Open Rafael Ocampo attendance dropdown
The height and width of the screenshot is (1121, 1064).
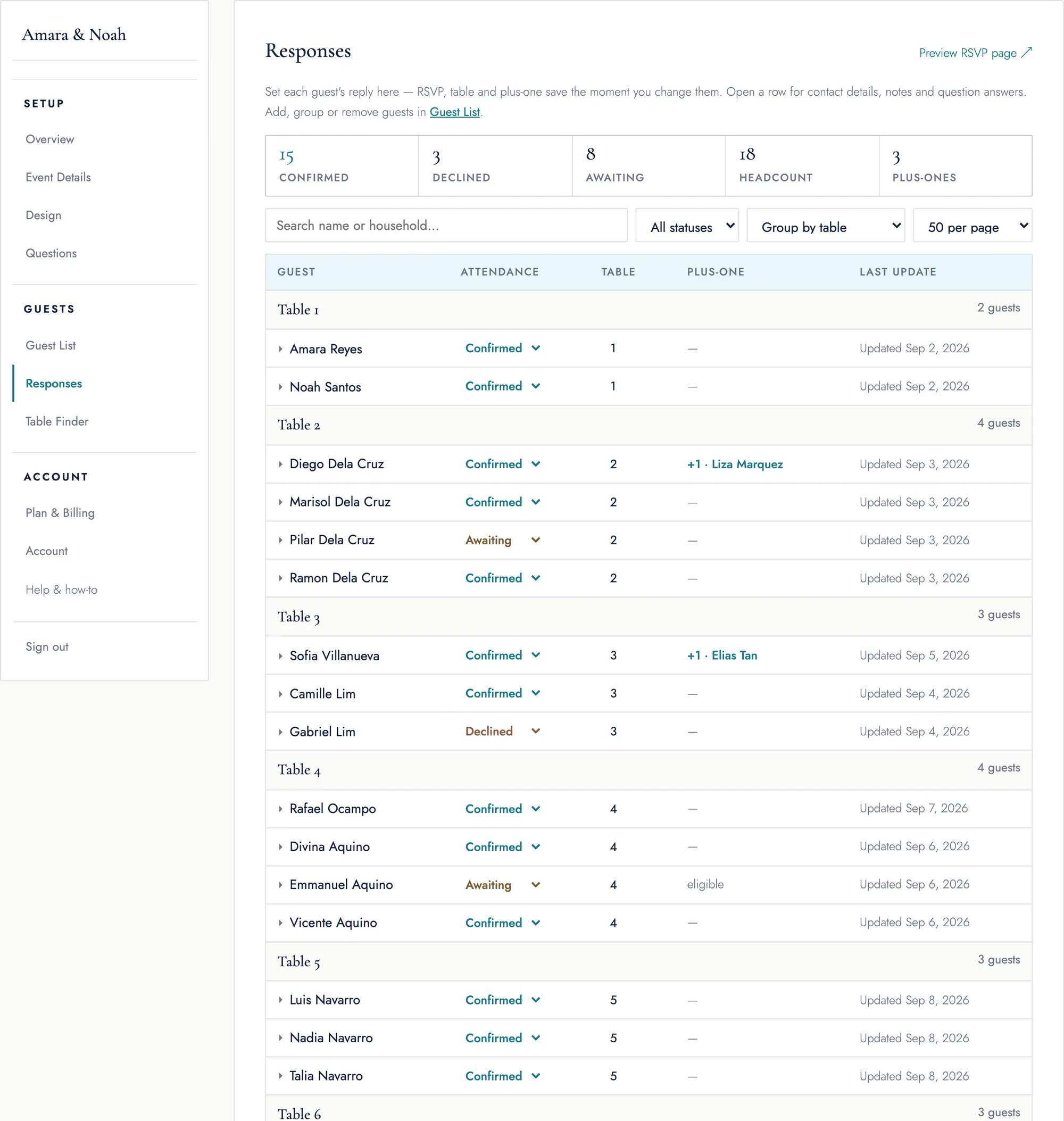pos(503,809)
